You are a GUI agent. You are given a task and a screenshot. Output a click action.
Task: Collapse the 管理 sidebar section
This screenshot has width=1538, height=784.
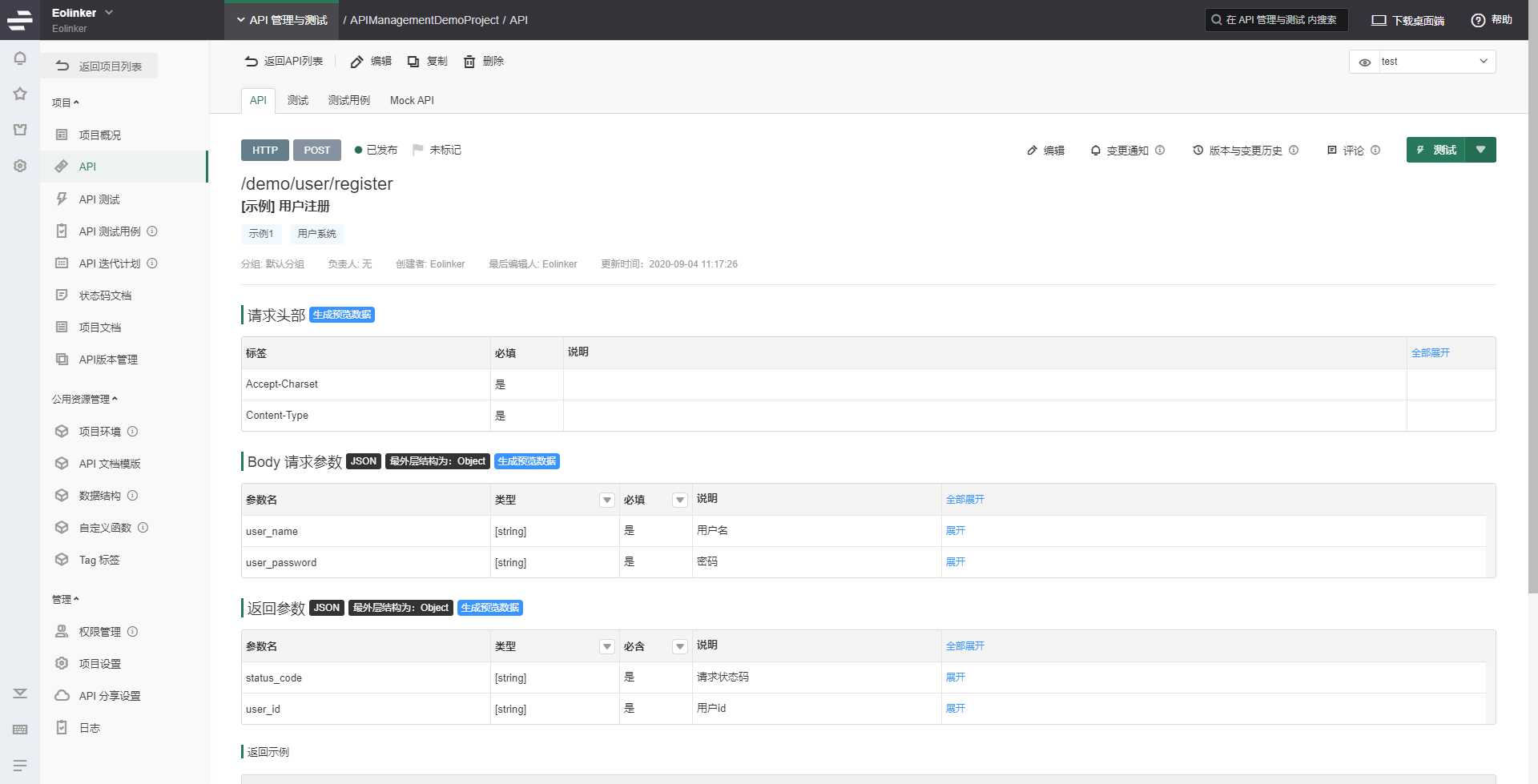[x=66, y=599]
